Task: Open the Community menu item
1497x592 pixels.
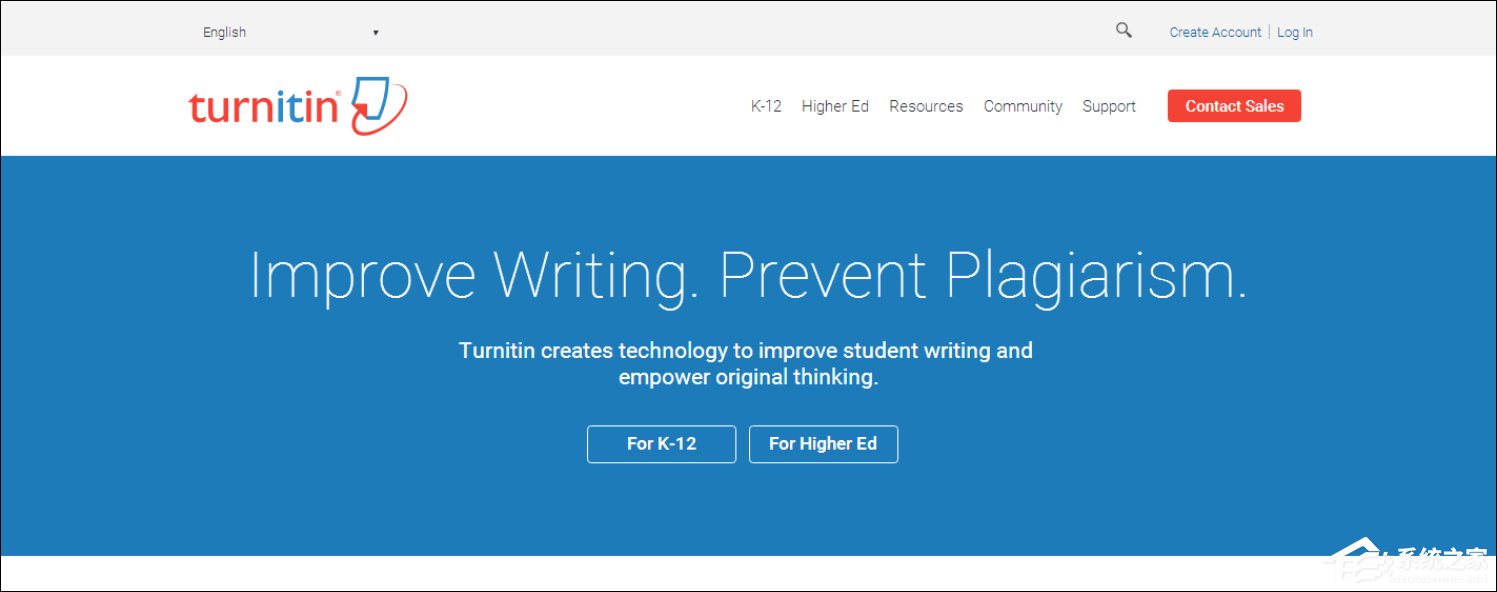Action: pyautogui.click(x=1023, y=106)
